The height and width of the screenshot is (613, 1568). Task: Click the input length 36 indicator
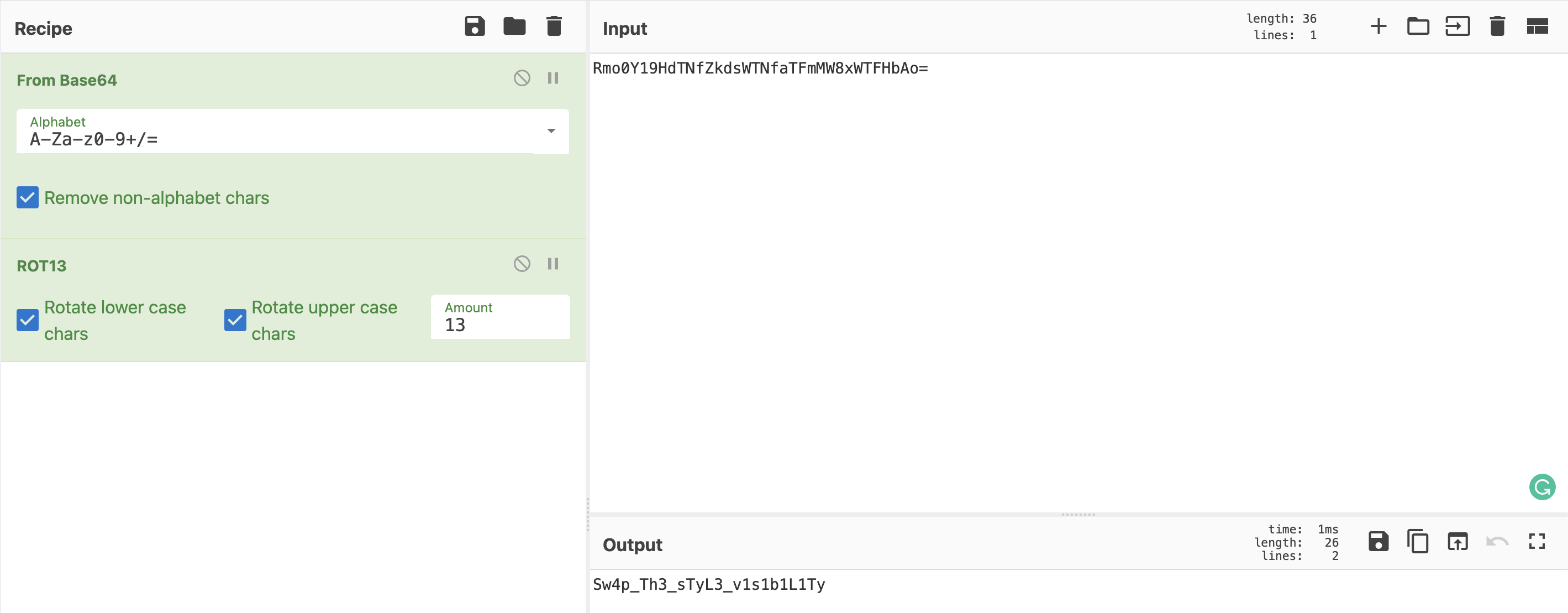(x=1281, y=18)
